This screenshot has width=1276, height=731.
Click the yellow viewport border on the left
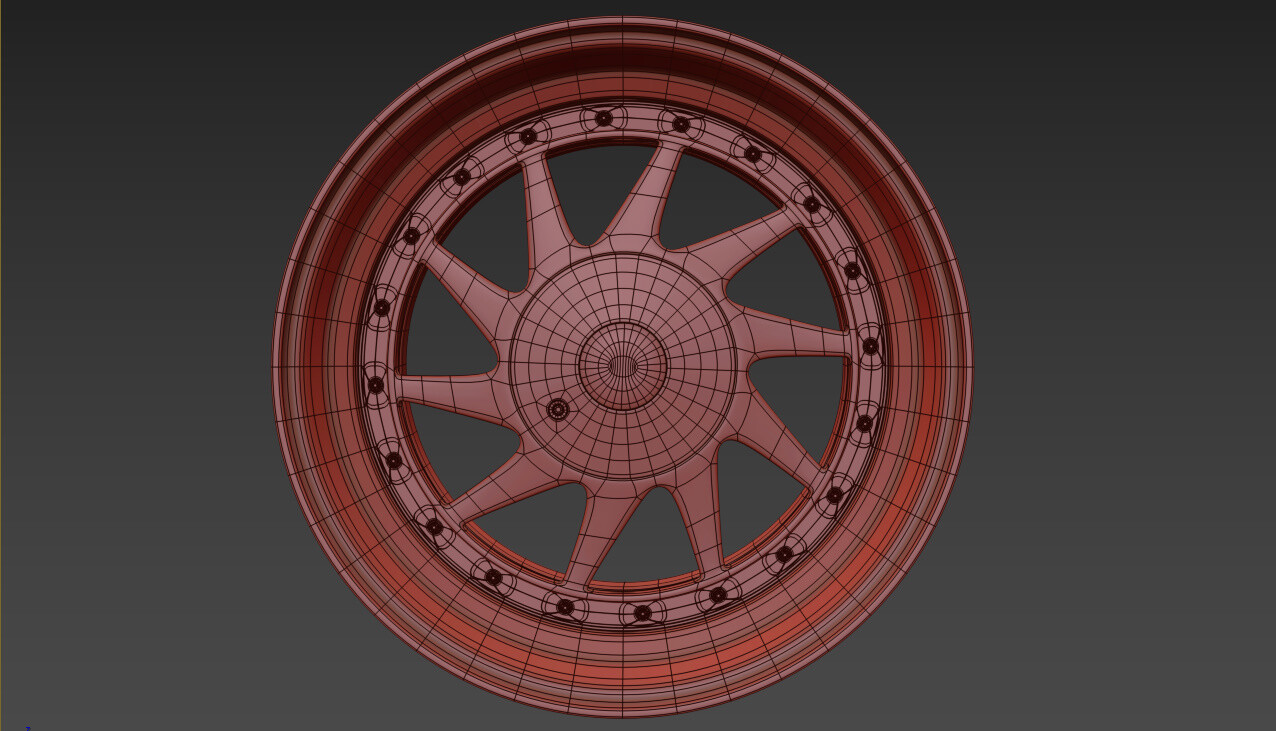coord(2,365)
